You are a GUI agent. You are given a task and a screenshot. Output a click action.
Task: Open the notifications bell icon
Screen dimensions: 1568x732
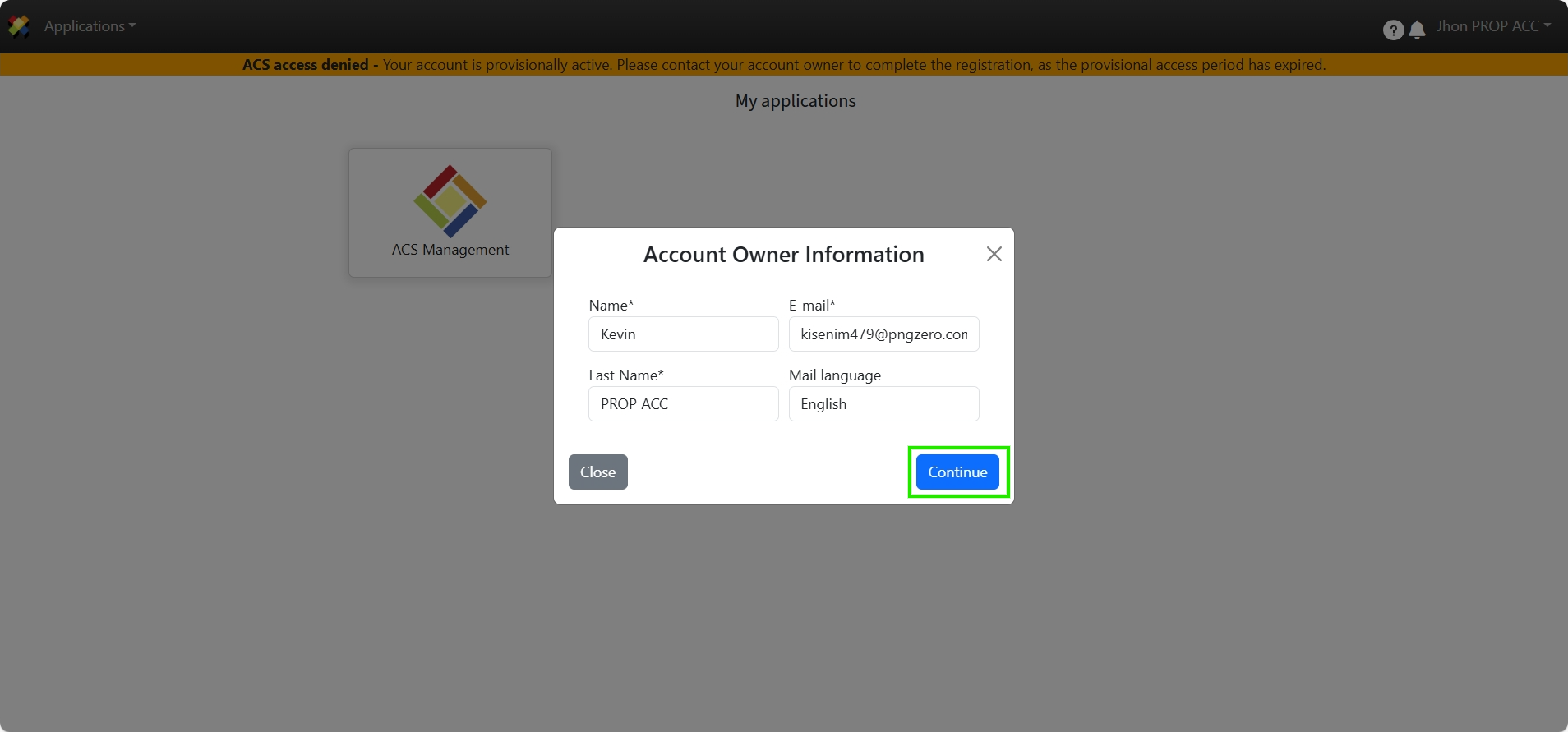coord(1417,30)
